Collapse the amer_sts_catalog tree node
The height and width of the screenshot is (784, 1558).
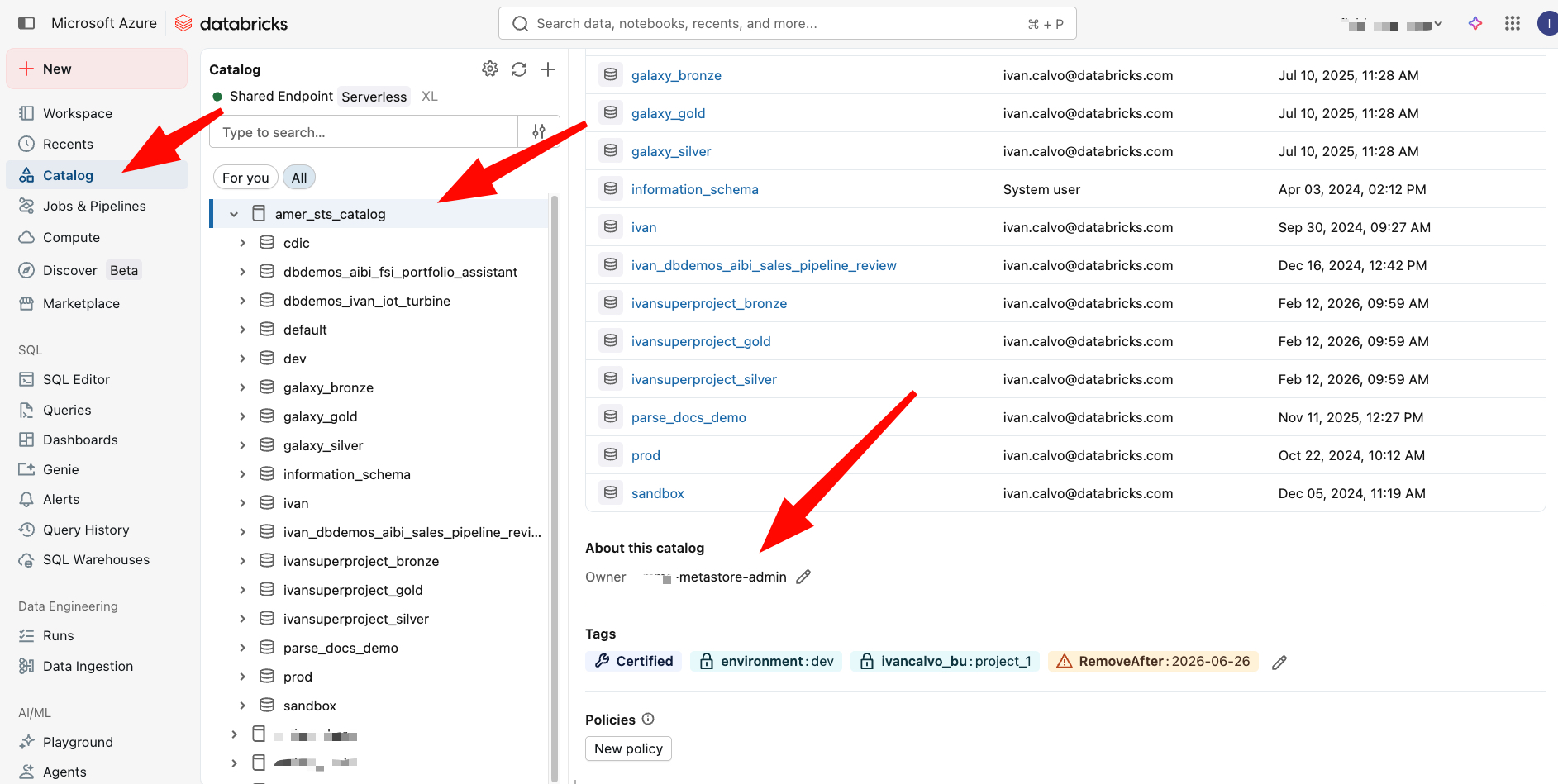pos(234,214)
